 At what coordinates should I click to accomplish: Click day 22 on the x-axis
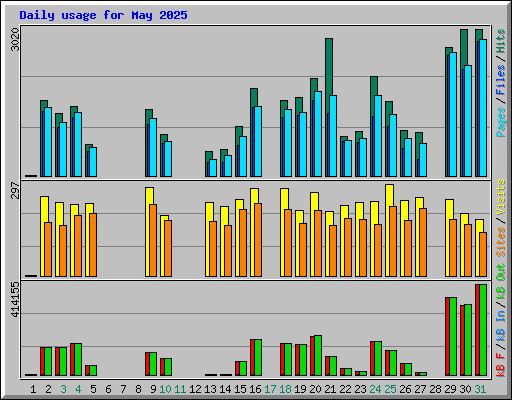345,389
